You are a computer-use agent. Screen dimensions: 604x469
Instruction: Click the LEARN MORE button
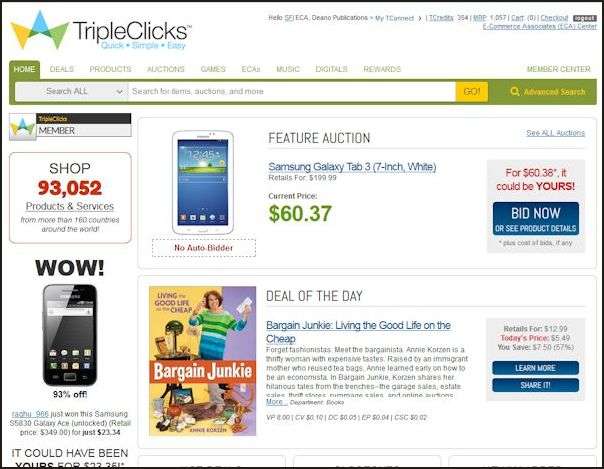coord(535,368)
